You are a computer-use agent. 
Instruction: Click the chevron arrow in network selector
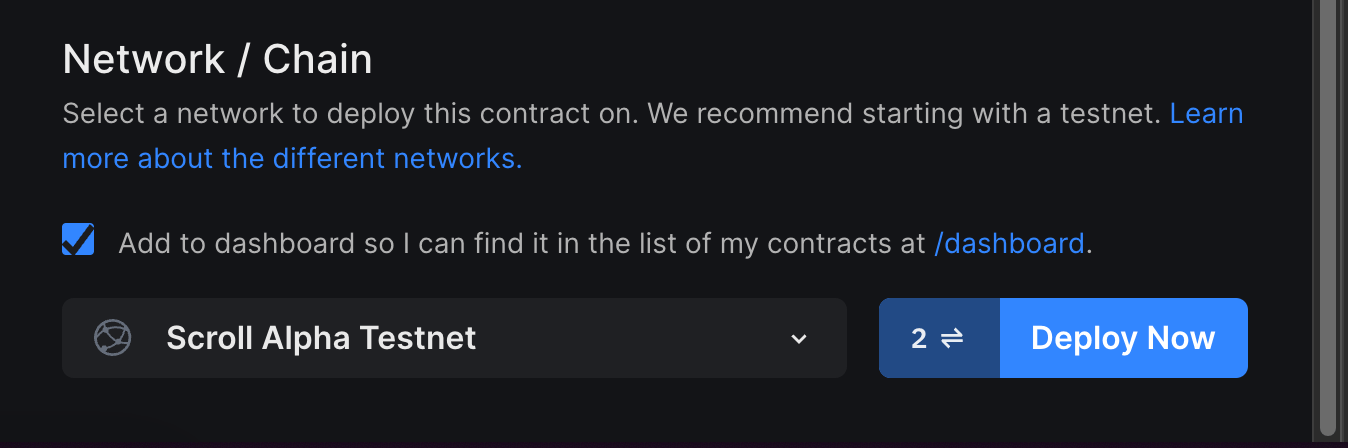799,339
